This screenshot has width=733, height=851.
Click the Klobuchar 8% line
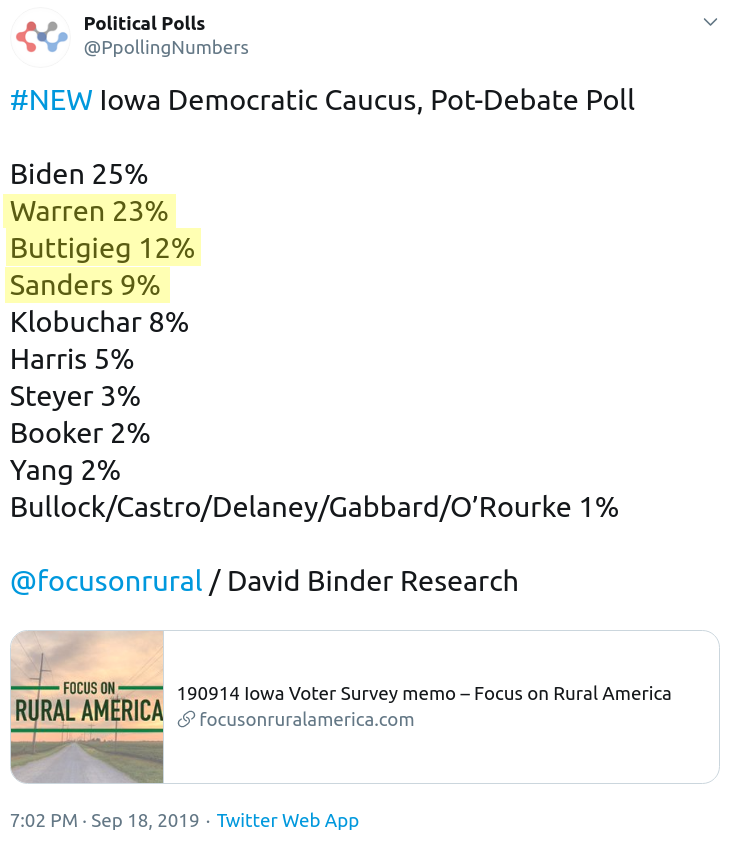click(x=99, y=322)
